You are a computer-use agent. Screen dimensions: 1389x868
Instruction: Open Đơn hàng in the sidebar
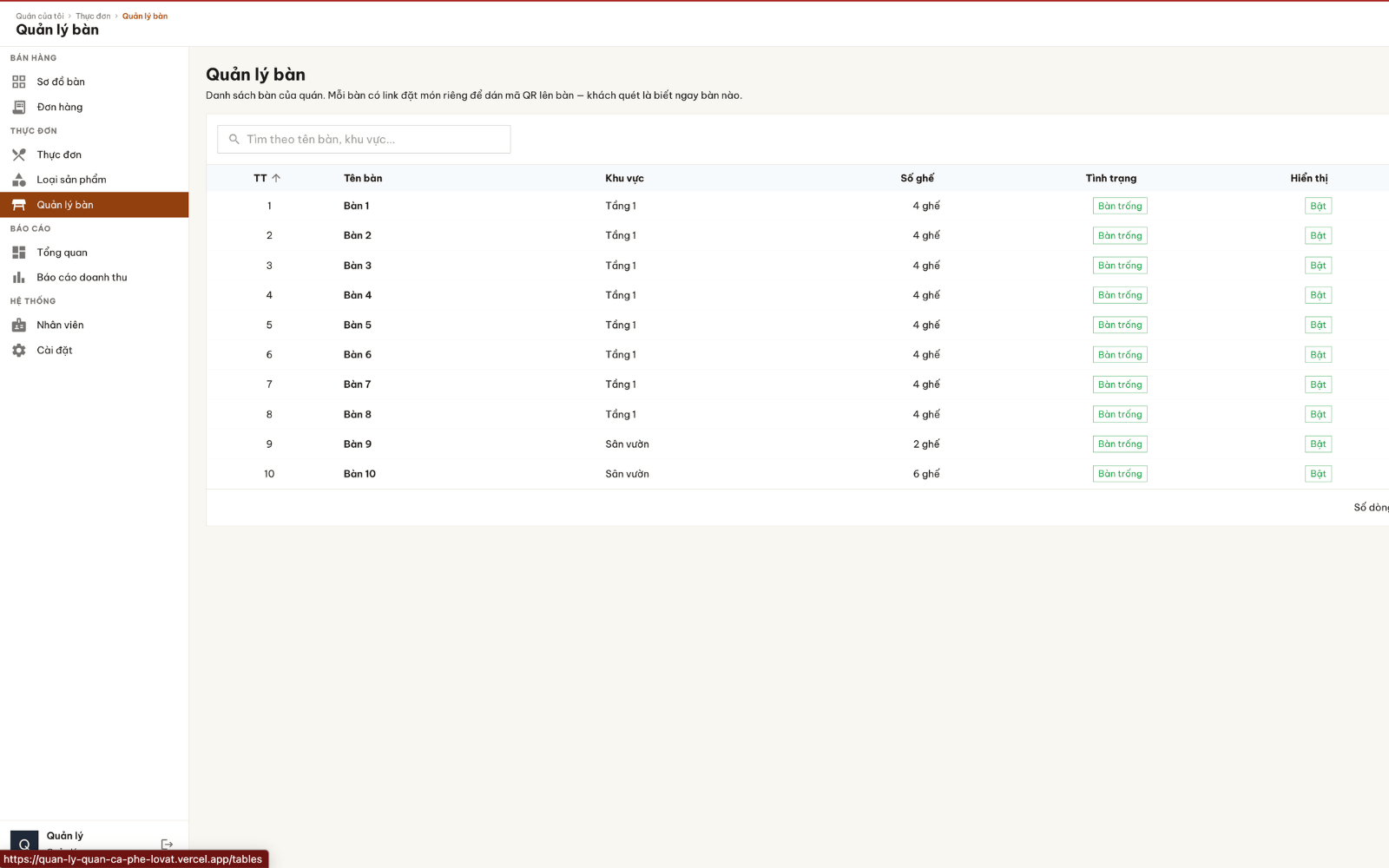[94, 107]
